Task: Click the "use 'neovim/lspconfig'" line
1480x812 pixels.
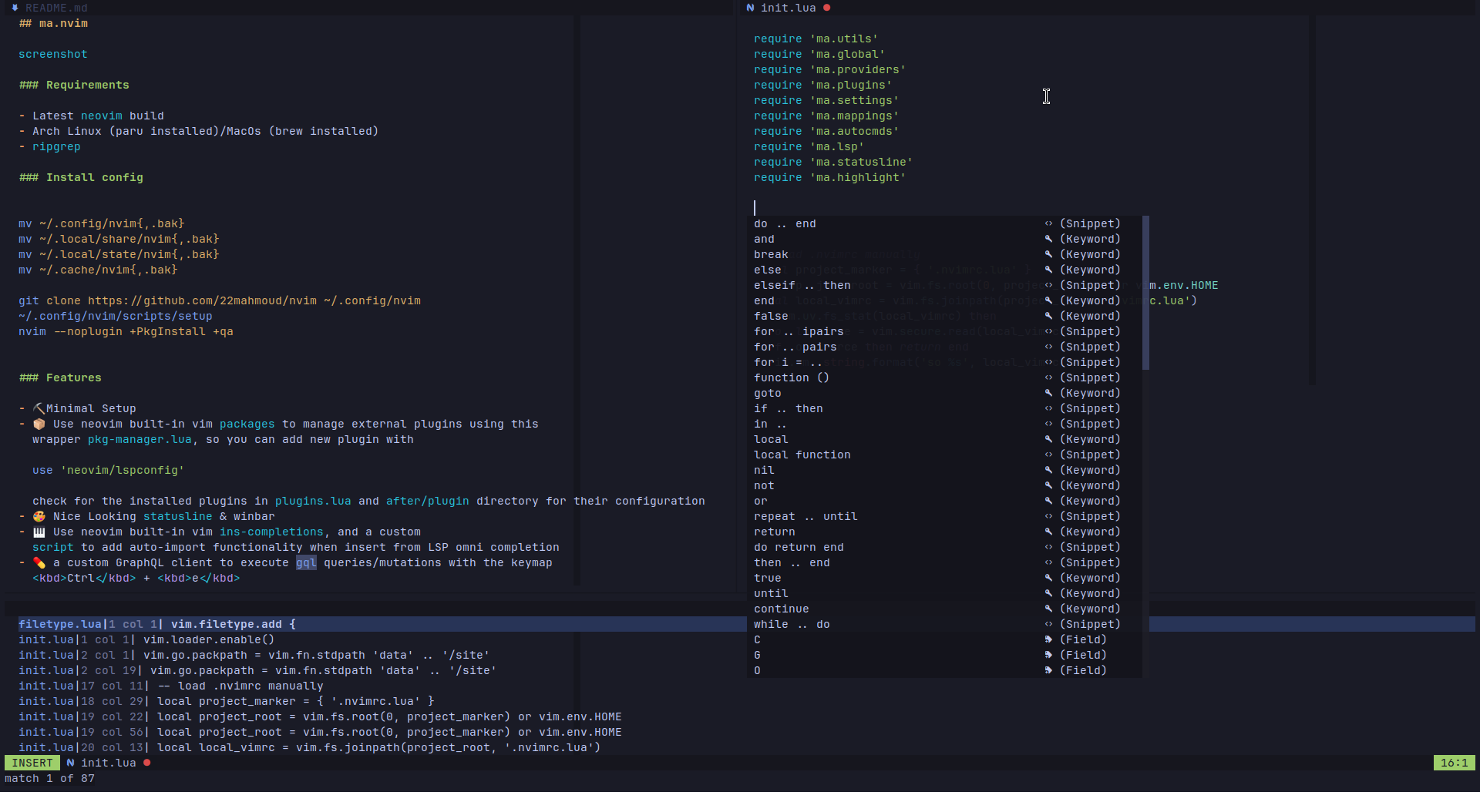Action: pos(109,470)
